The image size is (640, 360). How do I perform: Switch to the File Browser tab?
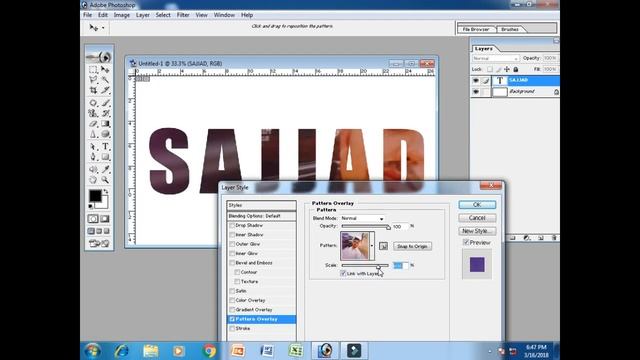point(476,29)
